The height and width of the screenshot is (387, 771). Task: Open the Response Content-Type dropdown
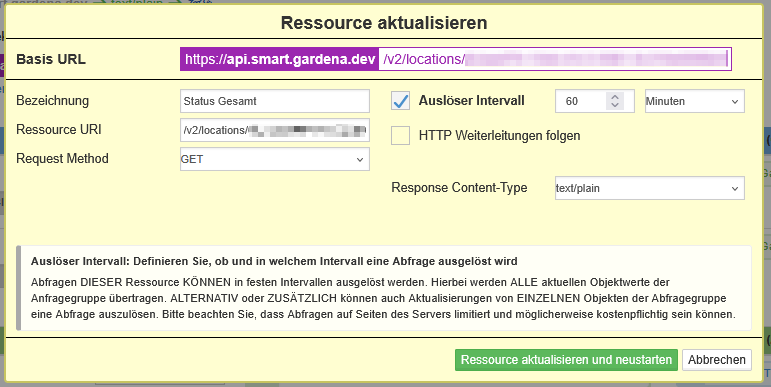tap(650, 188)
